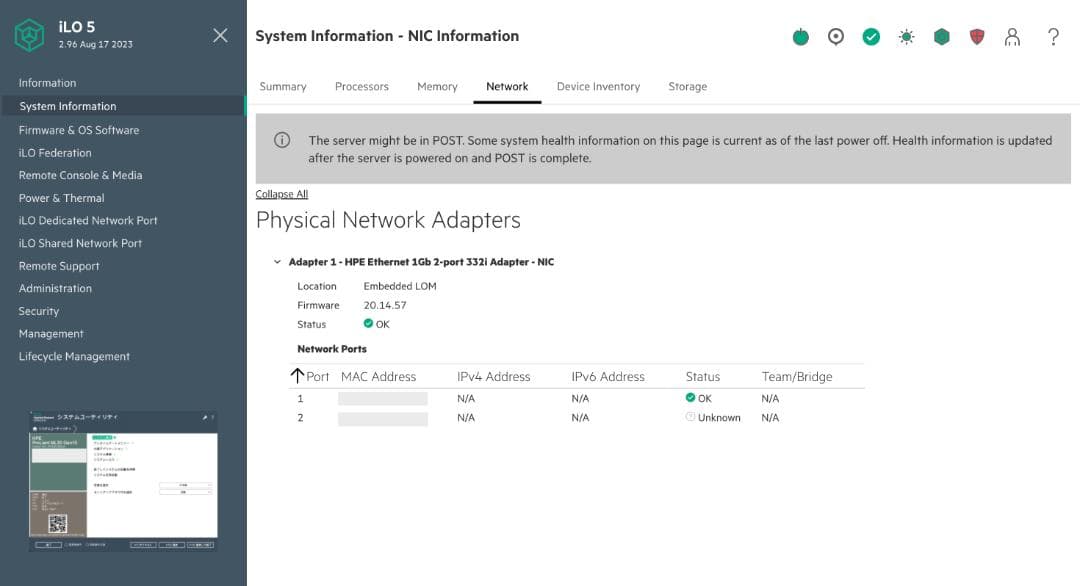Click the green iLO hexagon status icon
1080x586 pixels.
pos(941,36)
